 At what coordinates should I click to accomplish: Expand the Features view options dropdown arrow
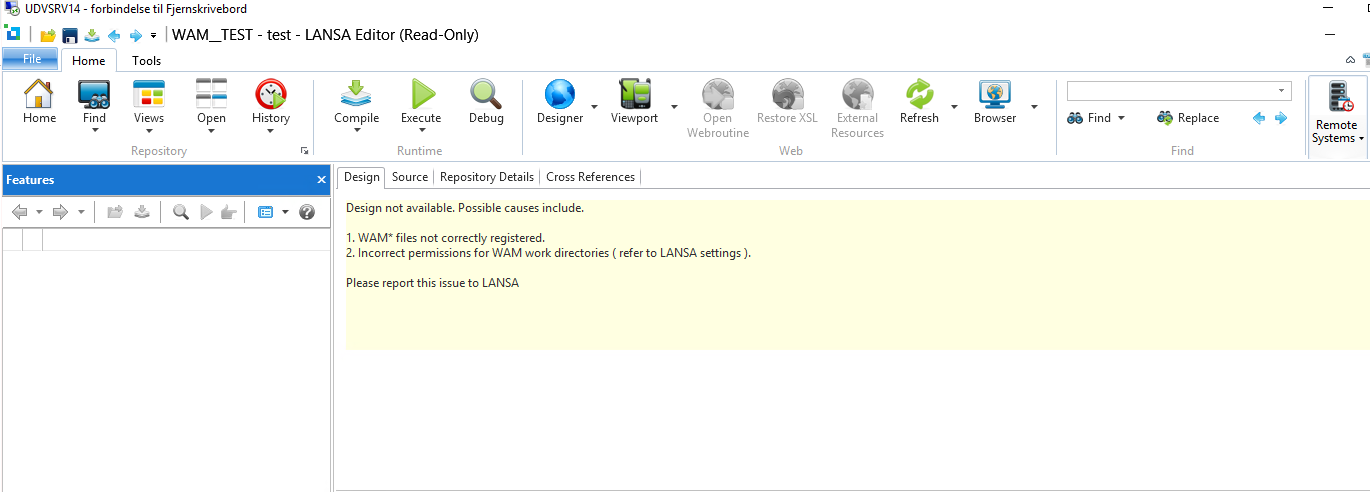pyautogui.click(x=285, y=212)
